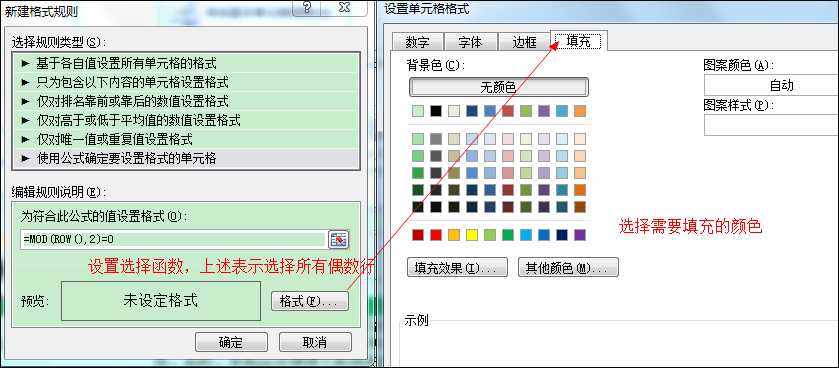Screen dimensions: 839x368
Task: Confirm the new rule with 确定
Action: tap(231, 342)
